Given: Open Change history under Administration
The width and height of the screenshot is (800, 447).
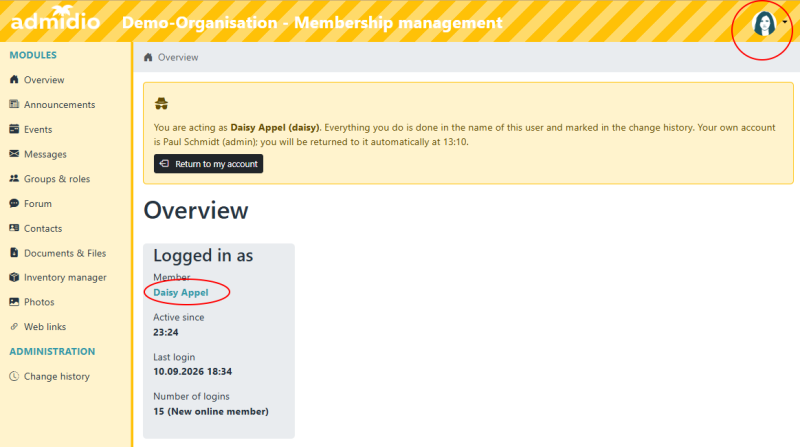Looking at the screenshot, I should click(x=57, y=377).
